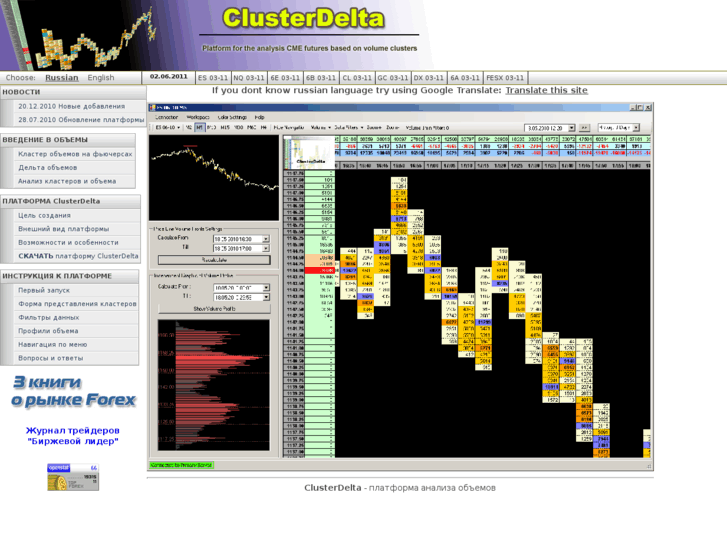Click the openstat counter badge
The width and height of the screenshot is (727, 545).
(x=73, y=468)
